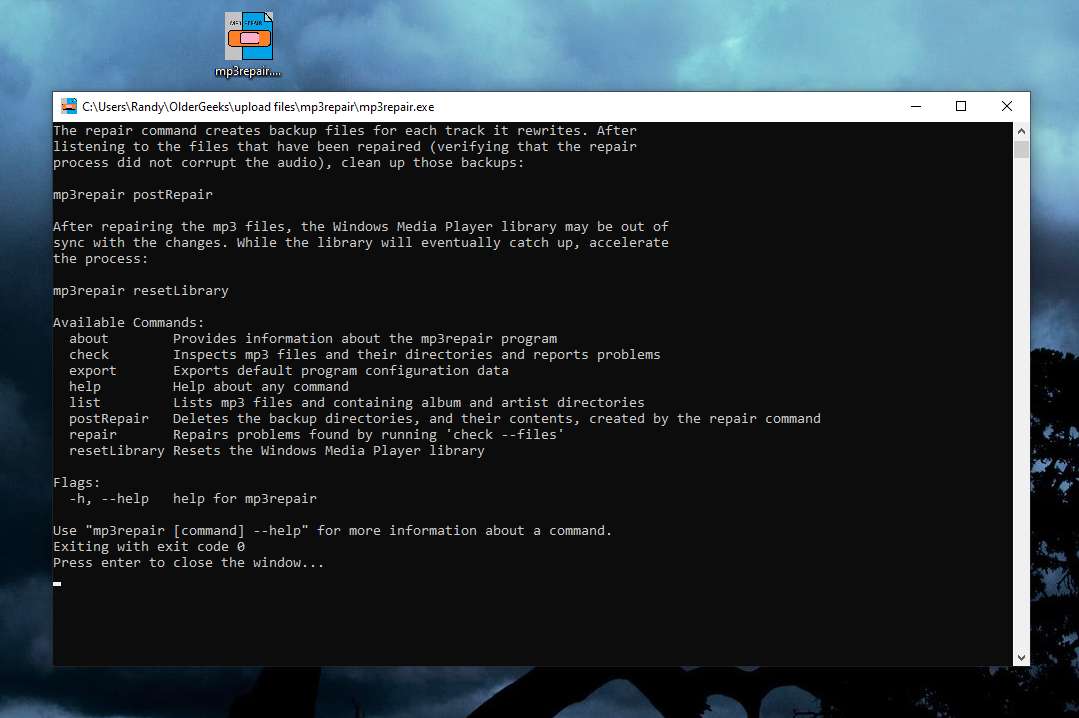Click the 'list' command entry
This screenshot has height=718, width=1079.
pos(85,403)
